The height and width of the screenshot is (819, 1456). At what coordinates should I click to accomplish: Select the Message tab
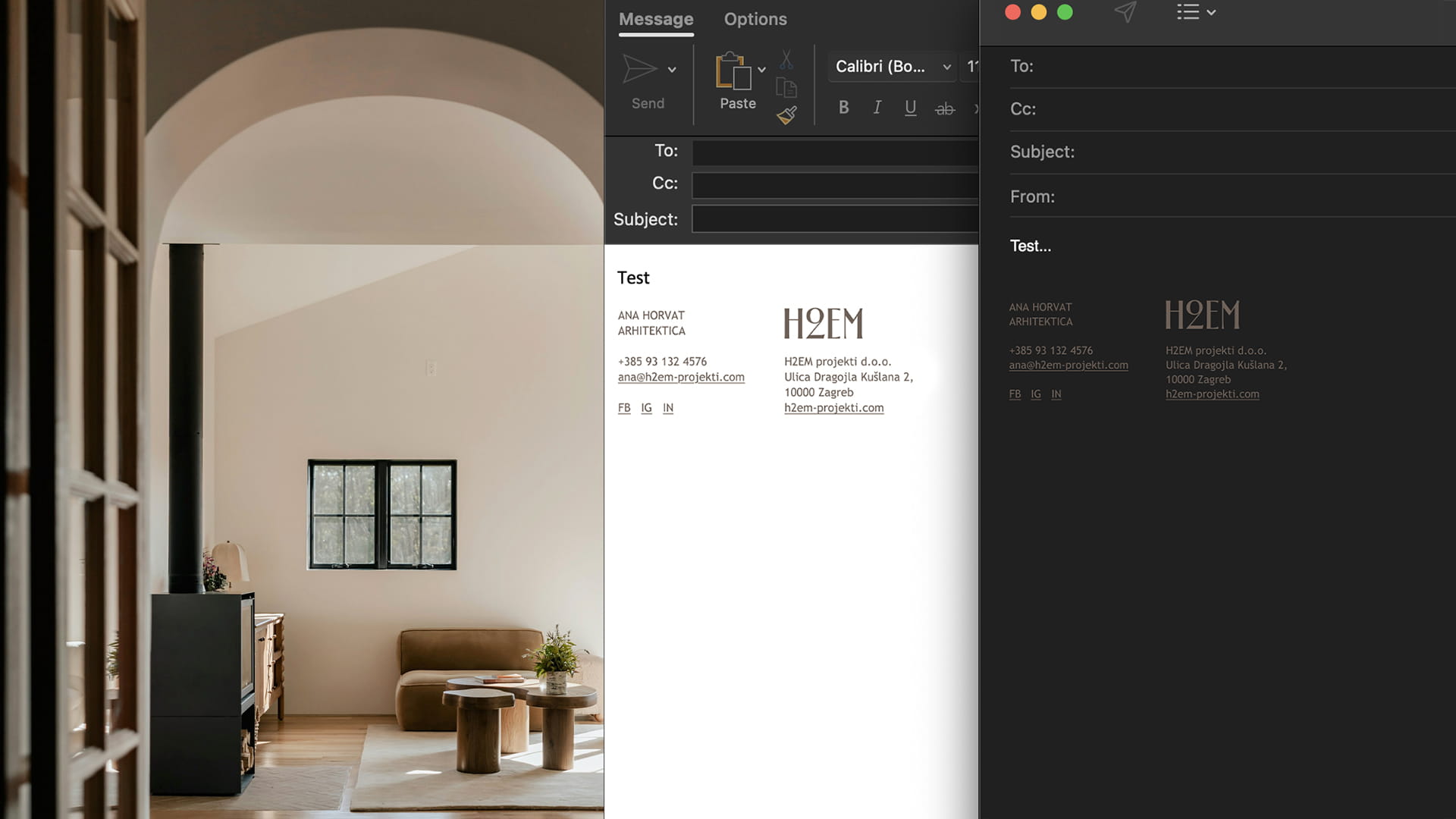(x=656, y=19)
